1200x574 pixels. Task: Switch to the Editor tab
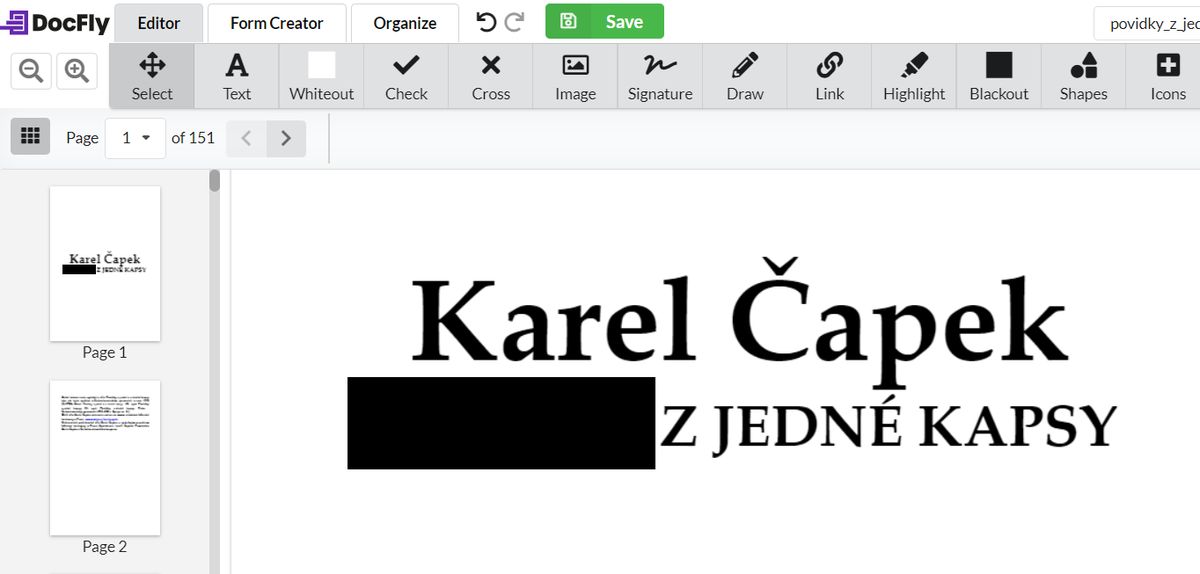coord(159,22)
